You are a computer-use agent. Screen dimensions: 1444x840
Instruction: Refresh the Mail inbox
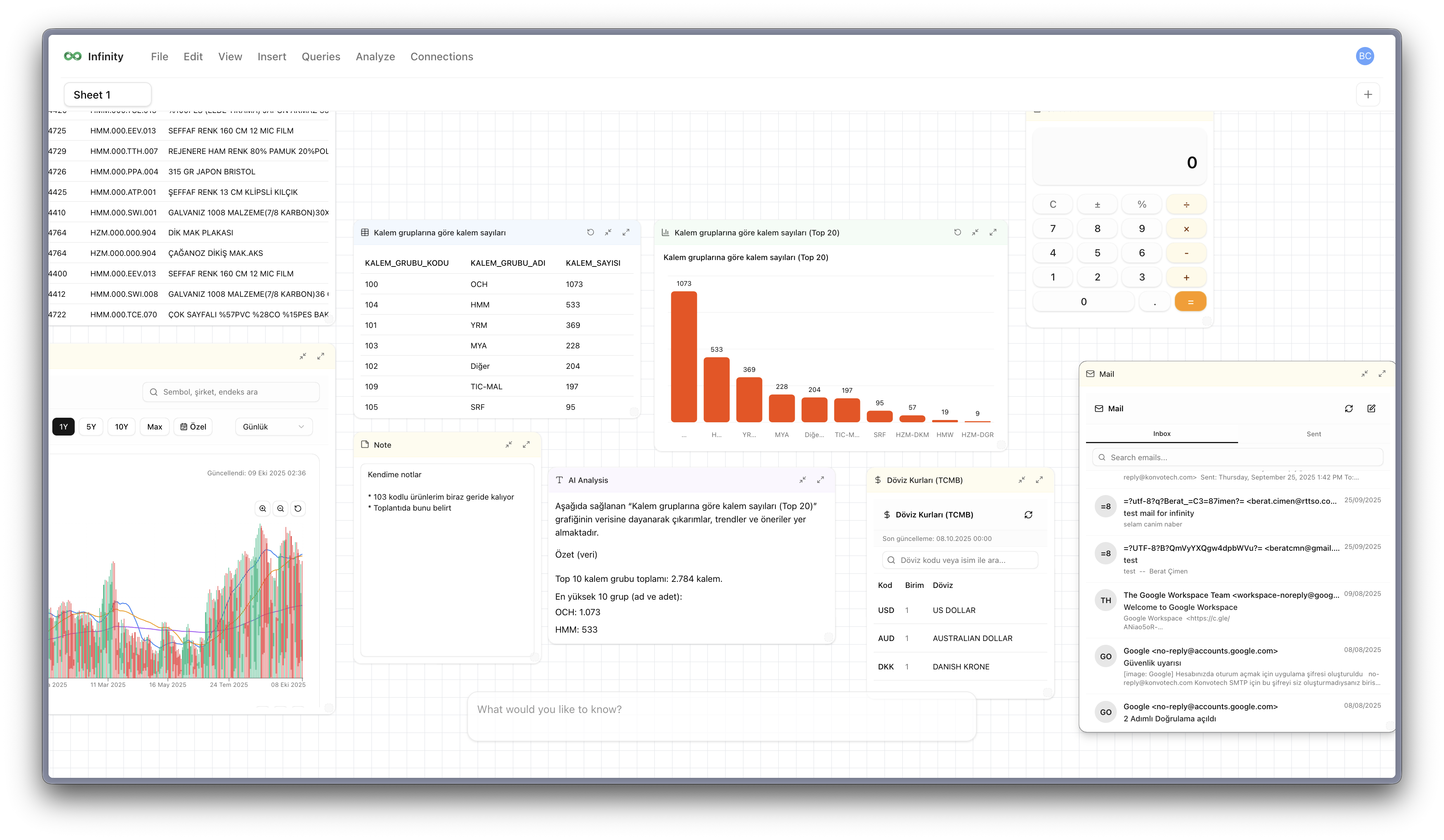(x=1348, y=409)
